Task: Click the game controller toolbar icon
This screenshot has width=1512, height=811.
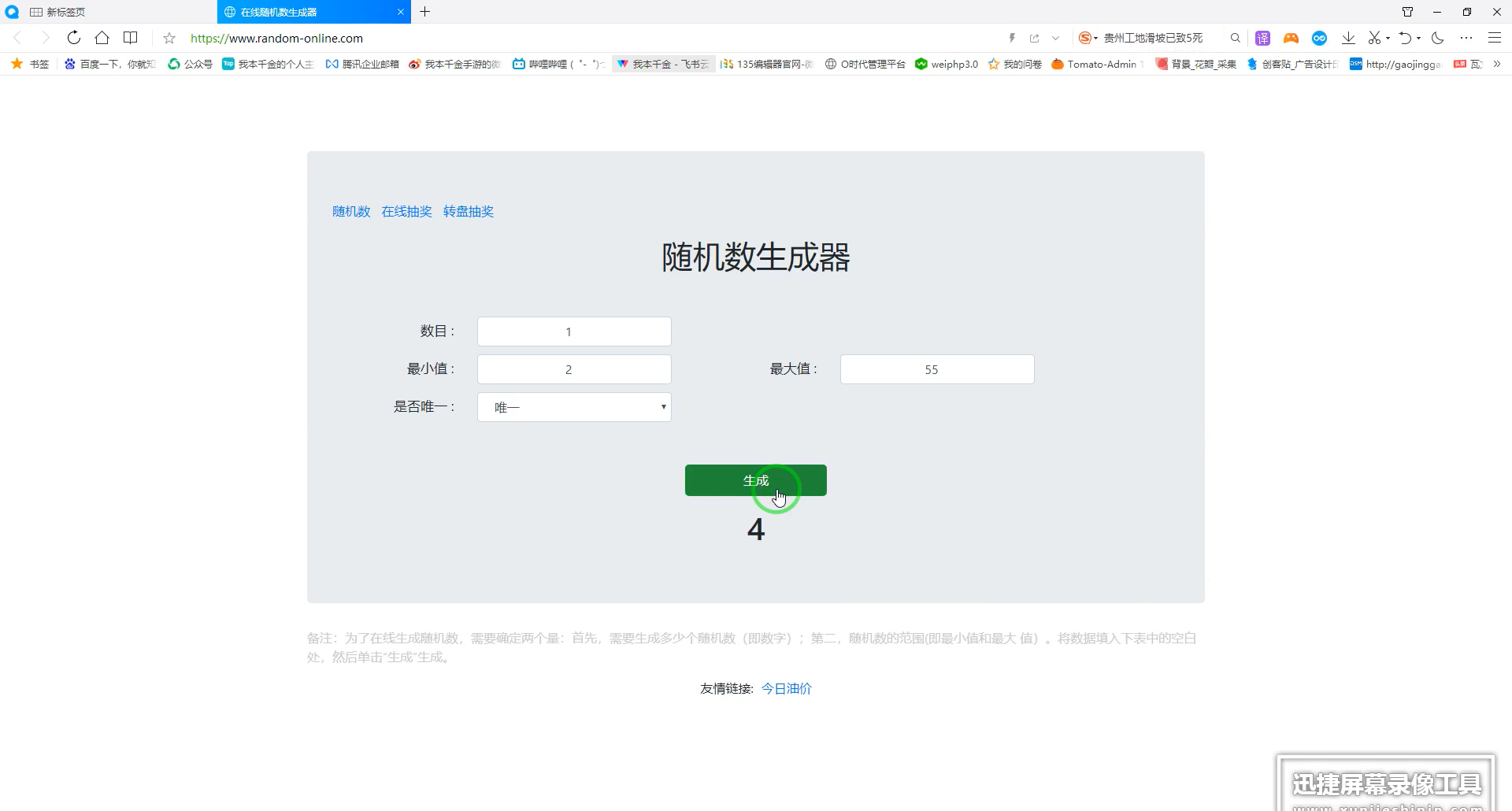Action: coord(1291,38)
